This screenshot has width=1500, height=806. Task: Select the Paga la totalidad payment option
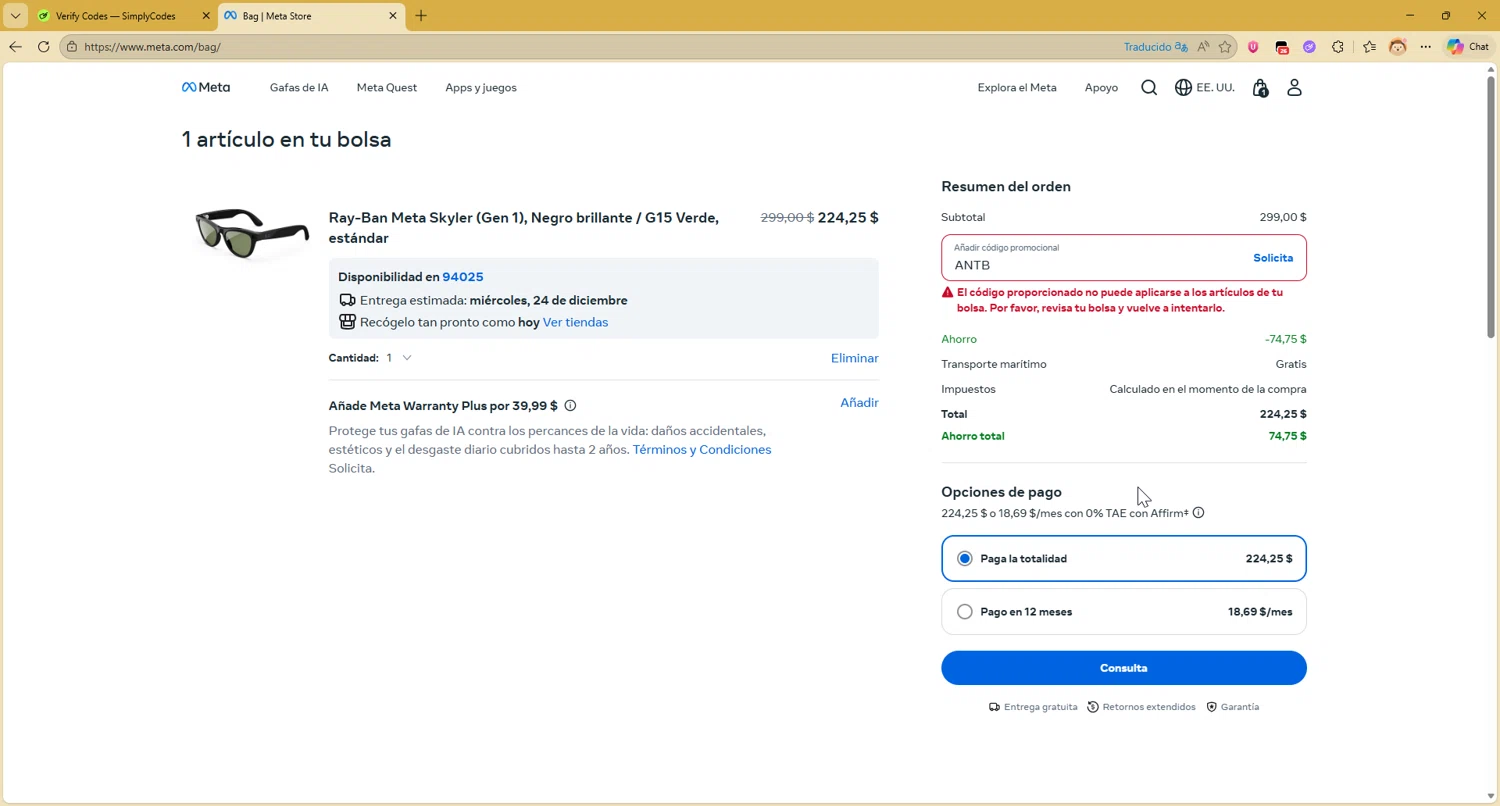point(1124,559)
